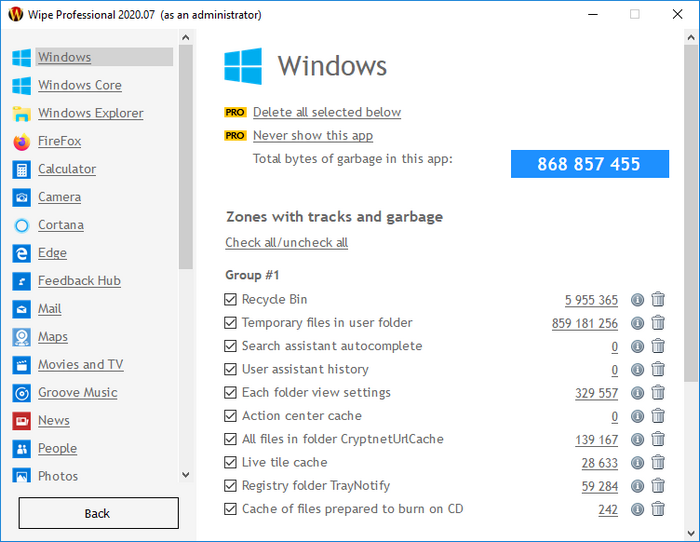Image resolution: width=700 pixels, height=542 pixels.
Task: Choose the Camera app icon
Action: [x=21, y=197]
